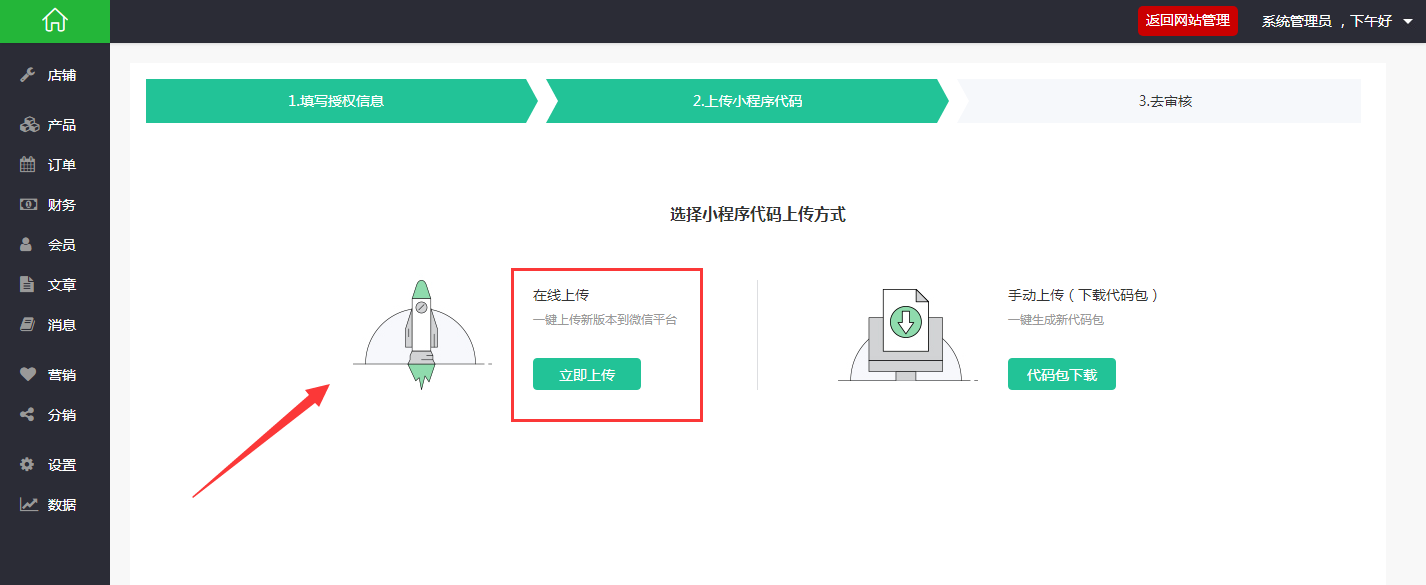Select step 2.上传小程序代码
The image size is (1426, 585).
point(747,101)
